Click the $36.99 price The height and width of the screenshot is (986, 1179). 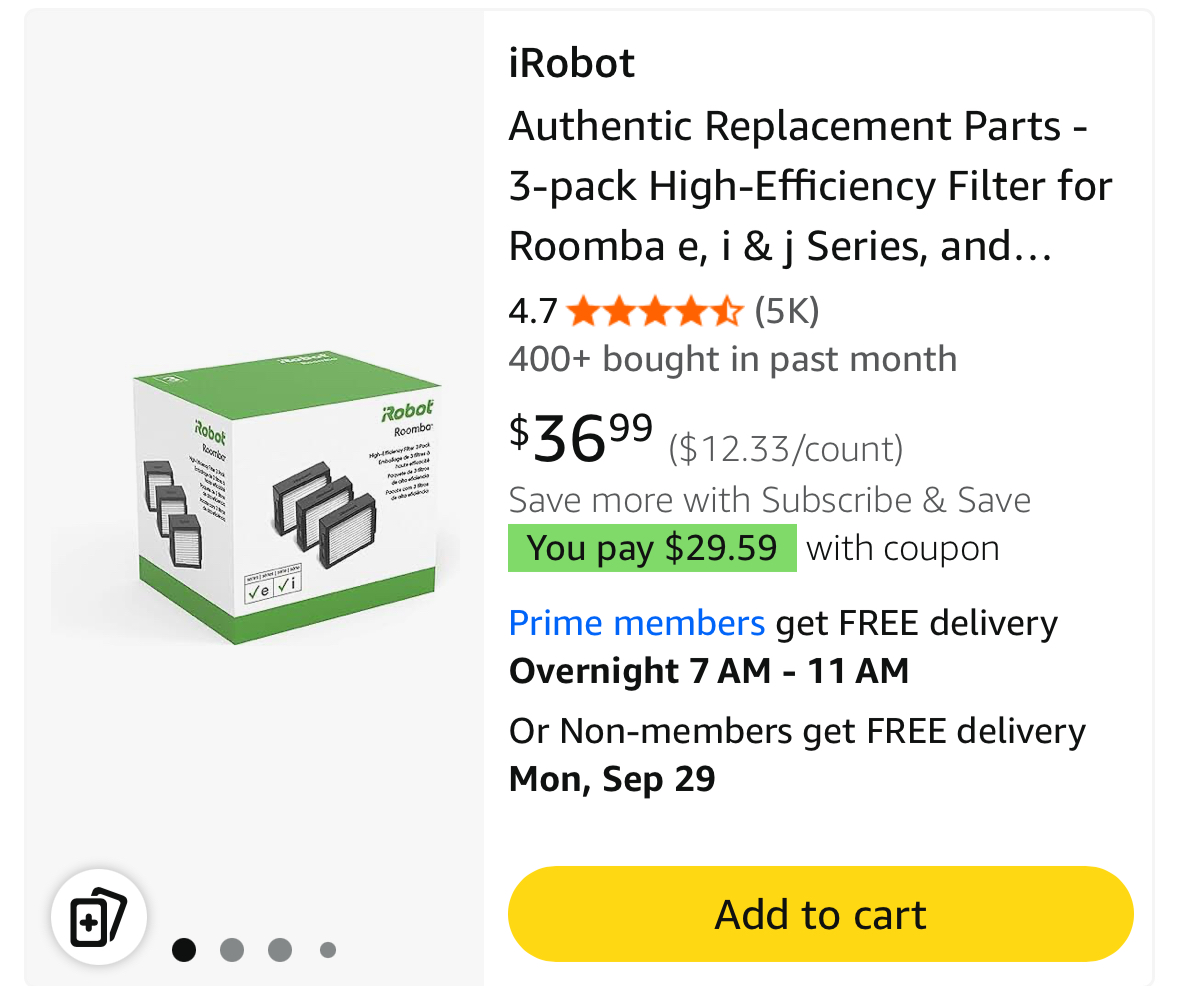[581, 437]
